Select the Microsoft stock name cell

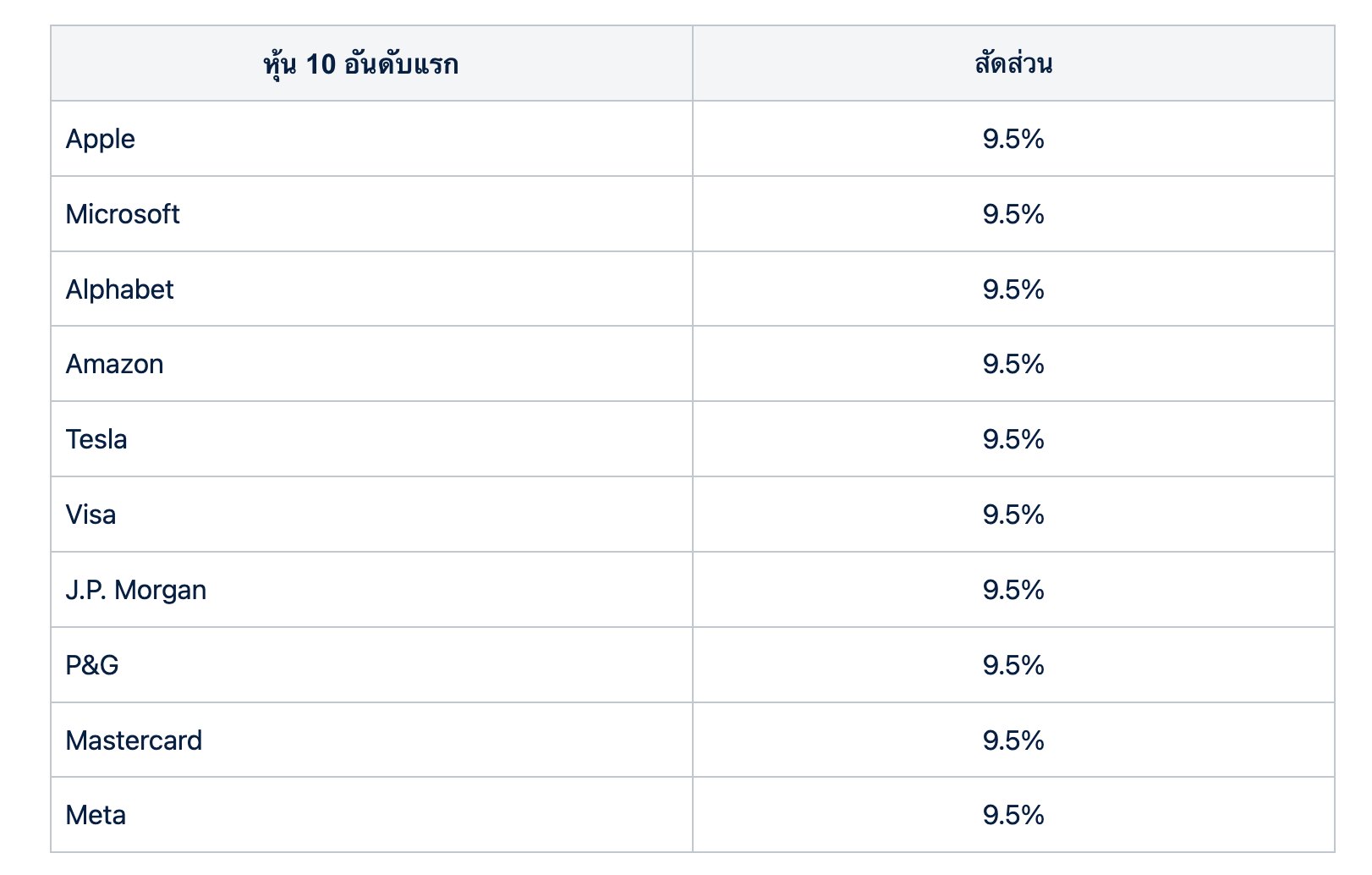(123, 214)
